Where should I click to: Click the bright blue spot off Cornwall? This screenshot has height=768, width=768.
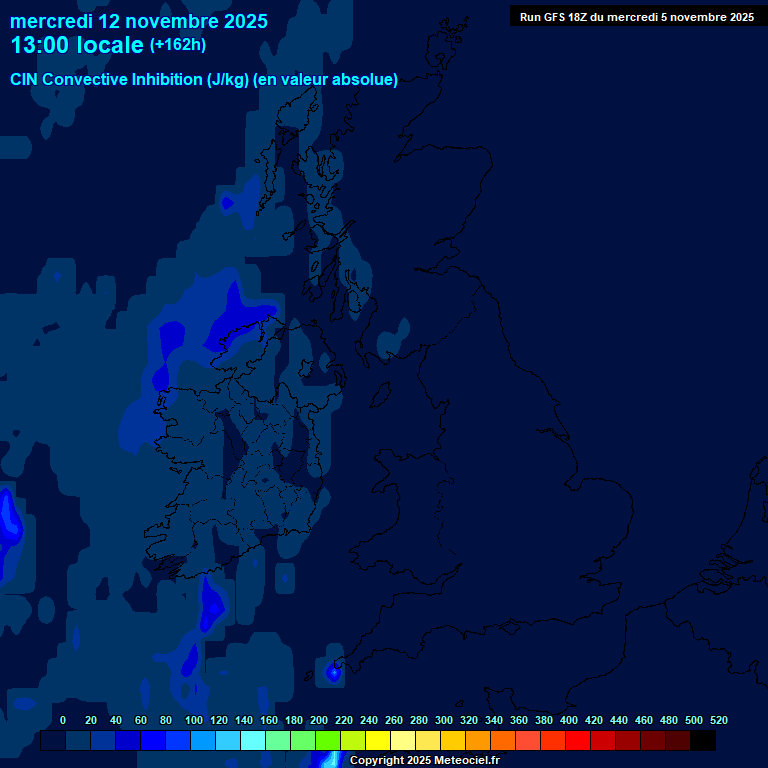point(332,673)
